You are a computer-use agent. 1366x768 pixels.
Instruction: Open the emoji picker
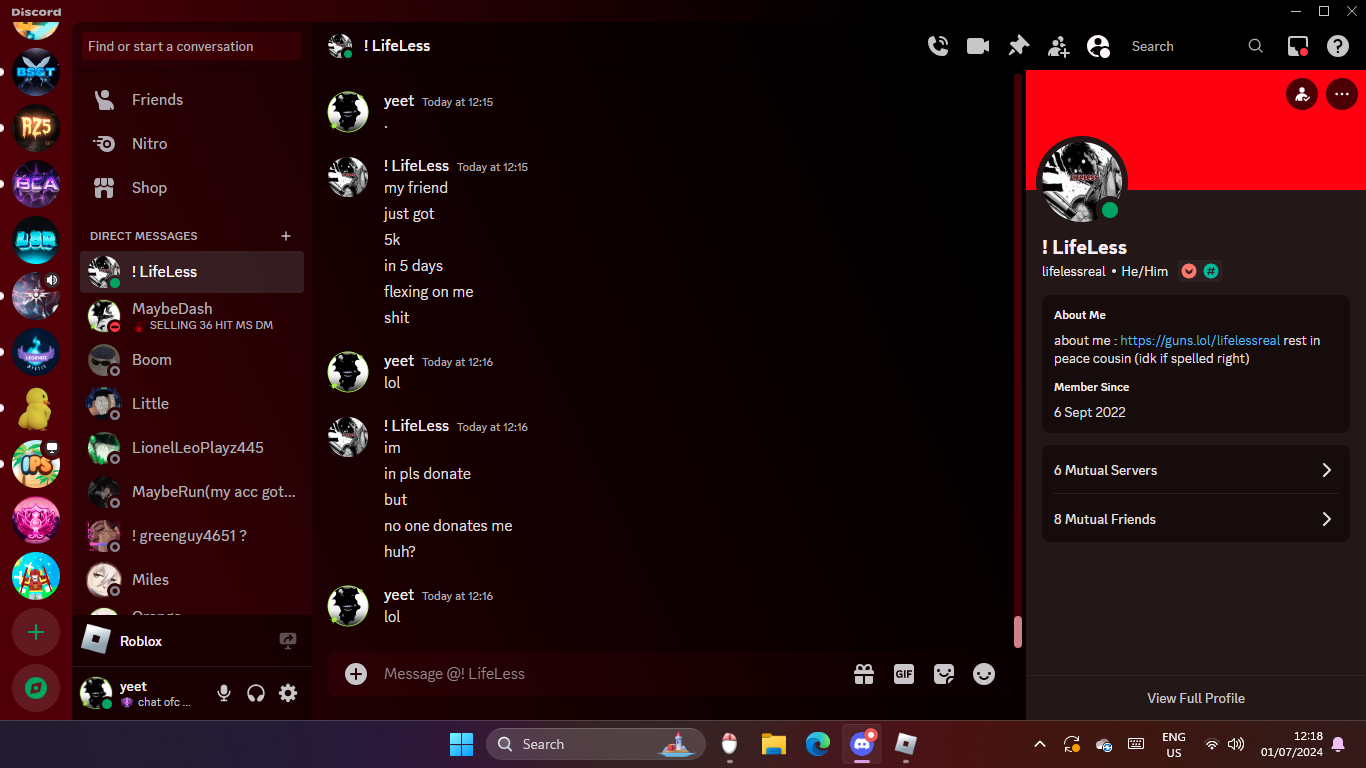click(984, 674)
